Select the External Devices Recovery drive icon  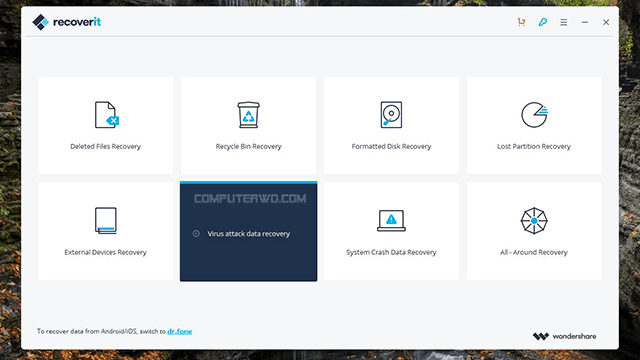pyautogui.click(x=106, y=220)
